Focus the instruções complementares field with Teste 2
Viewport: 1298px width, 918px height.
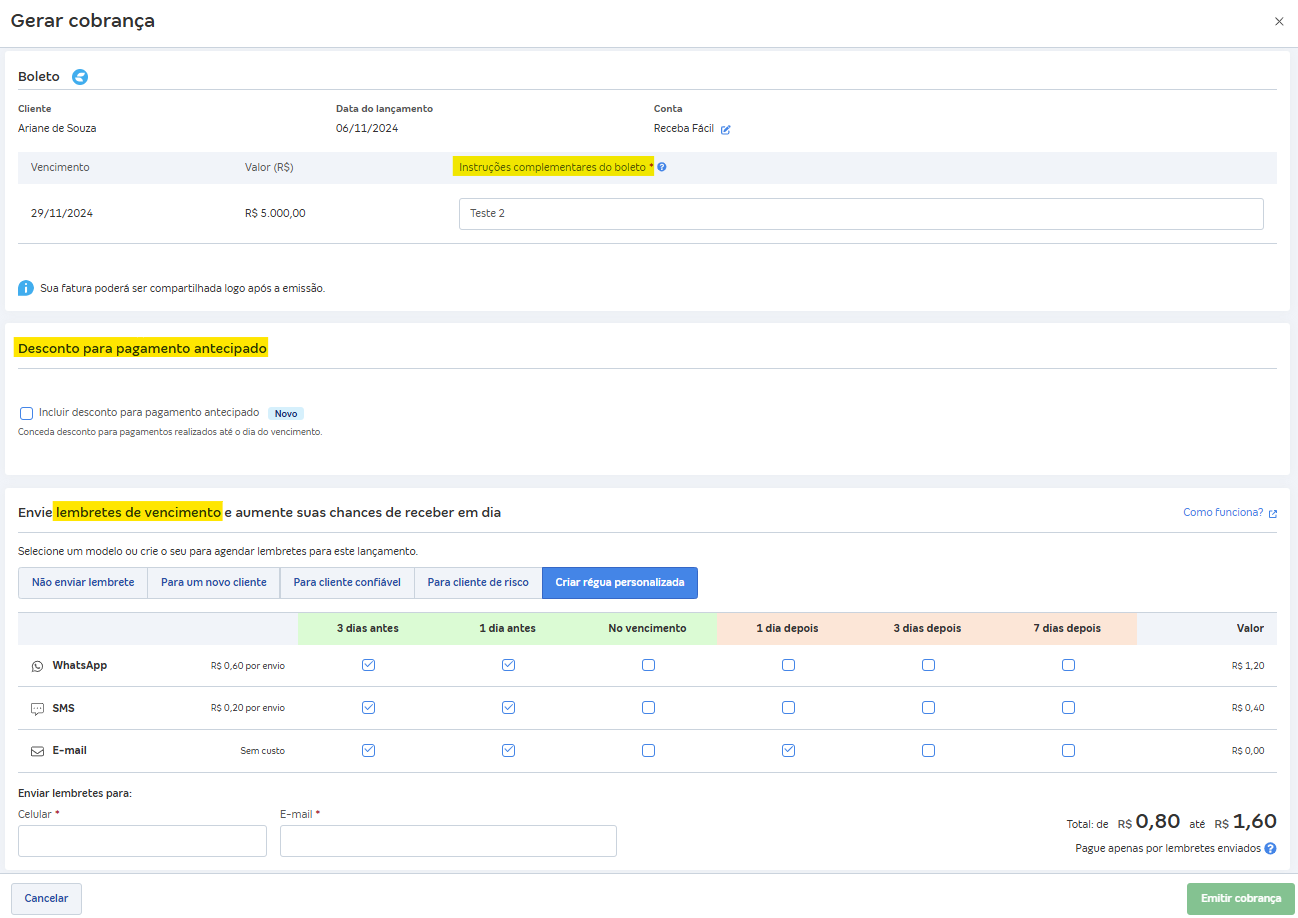861,214
